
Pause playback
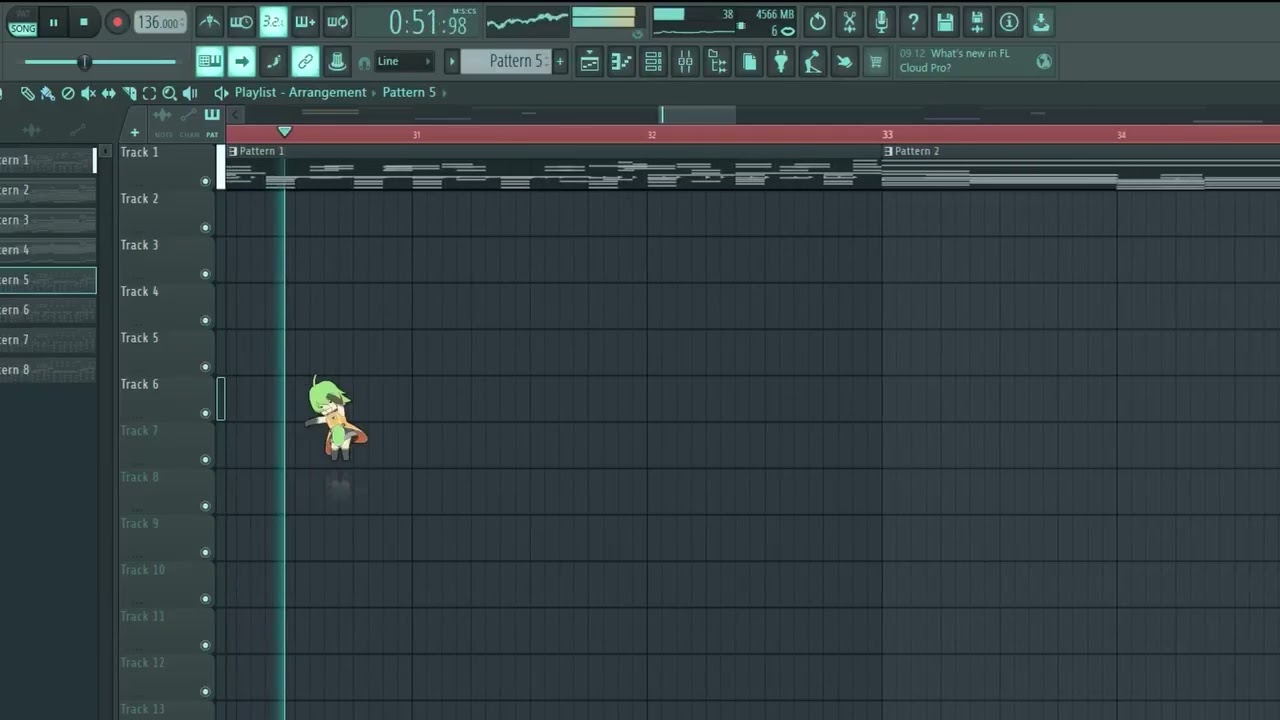tap(54, 22)
